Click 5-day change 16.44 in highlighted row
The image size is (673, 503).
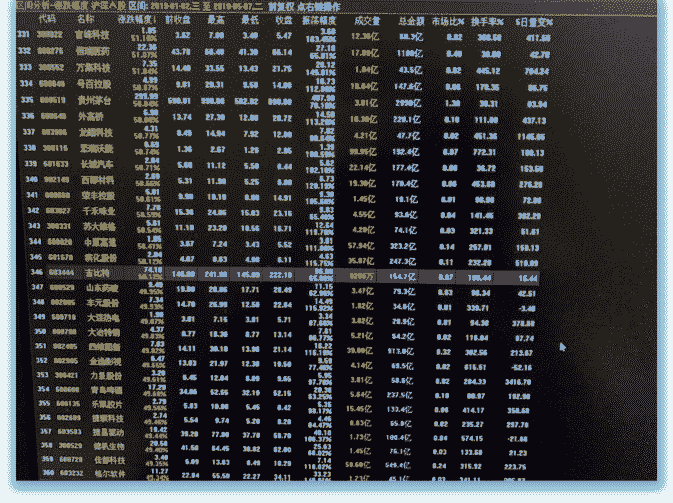coord(528,279)
